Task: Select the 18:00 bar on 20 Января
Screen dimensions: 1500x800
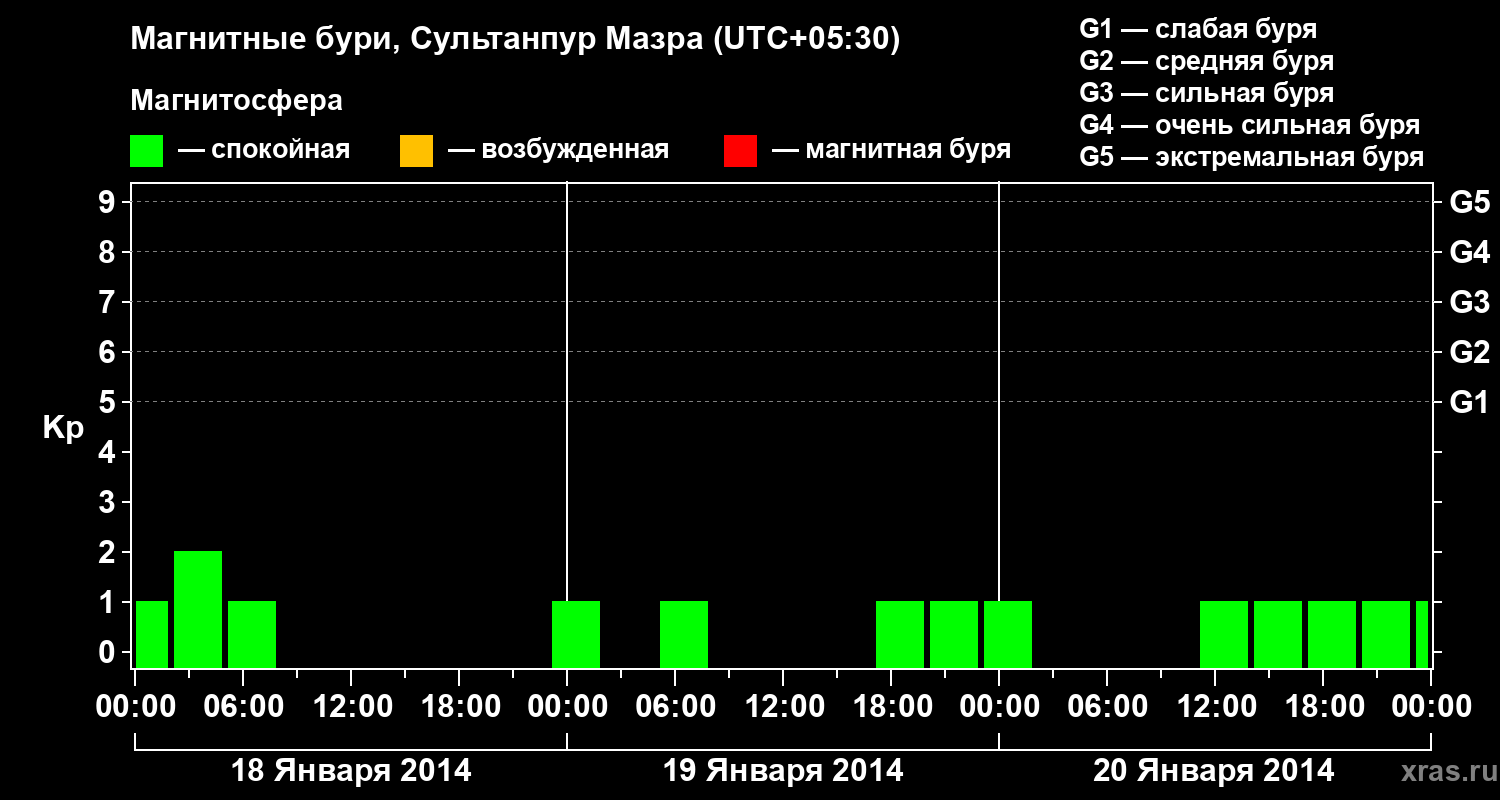Action: 1332,634
